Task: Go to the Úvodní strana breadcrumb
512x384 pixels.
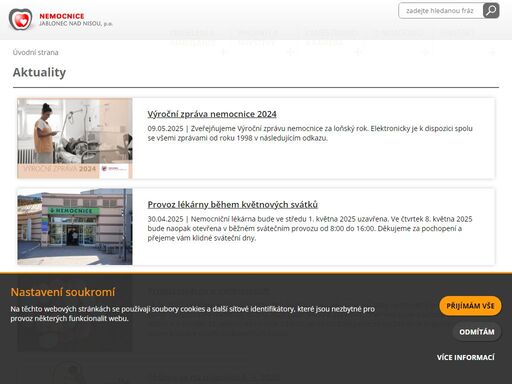Action: point(35,52)
